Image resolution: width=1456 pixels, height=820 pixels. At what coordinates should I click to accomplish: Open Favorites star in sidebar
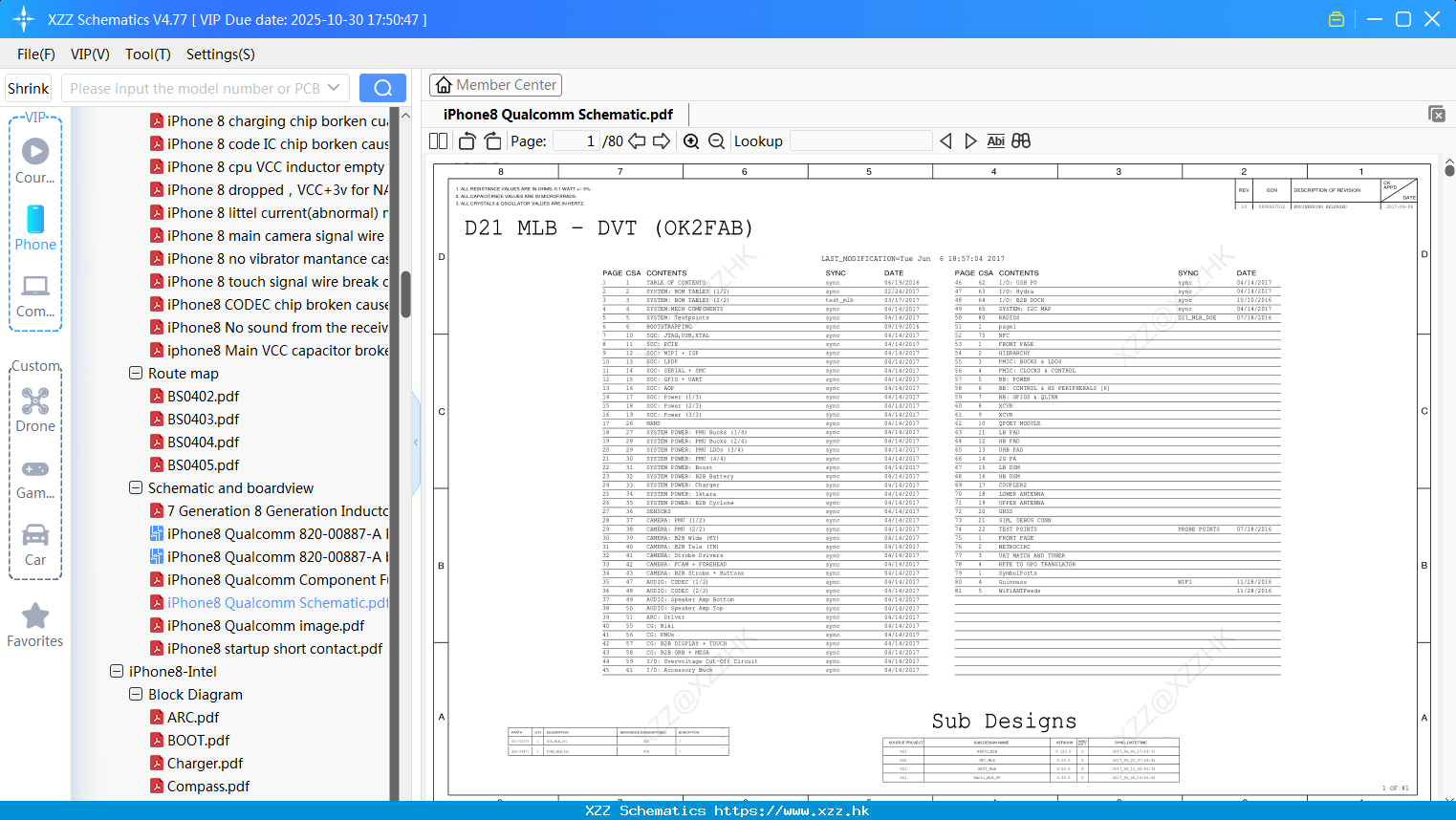35,626
